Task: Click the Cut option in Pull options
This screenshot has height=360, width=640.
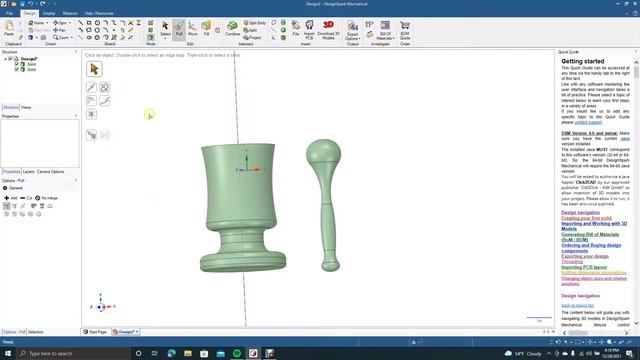Action: (26, 198)
